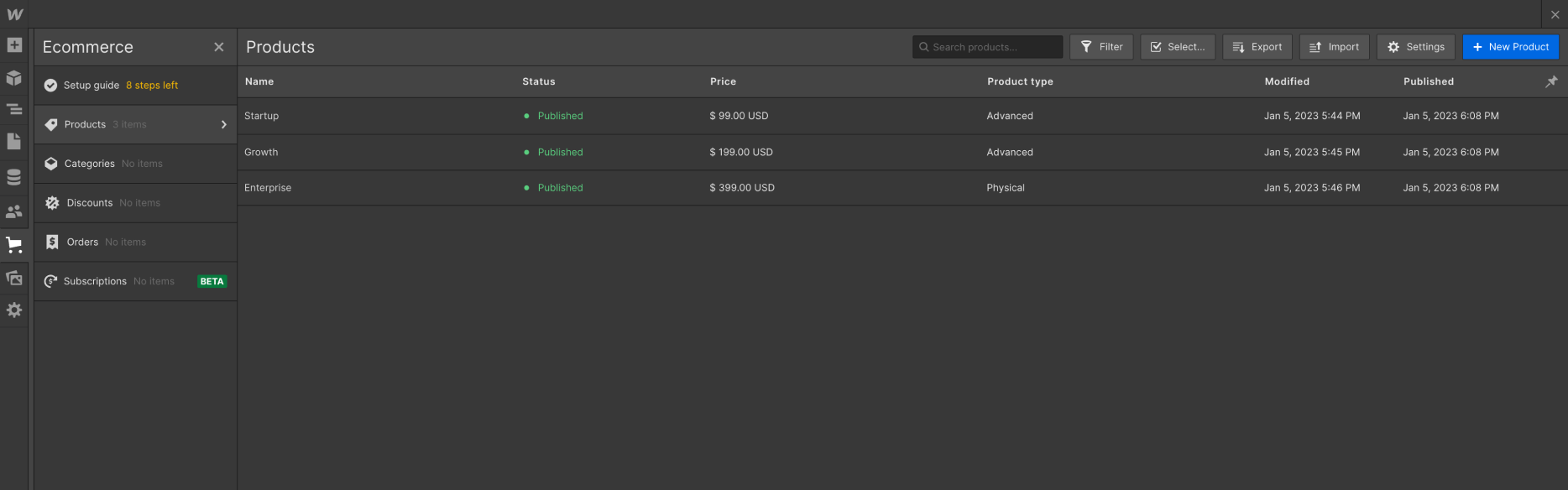Click the pin icon in the table header
The height and width of the screenshot is (490, 1568).
[x=1552, y=81]
